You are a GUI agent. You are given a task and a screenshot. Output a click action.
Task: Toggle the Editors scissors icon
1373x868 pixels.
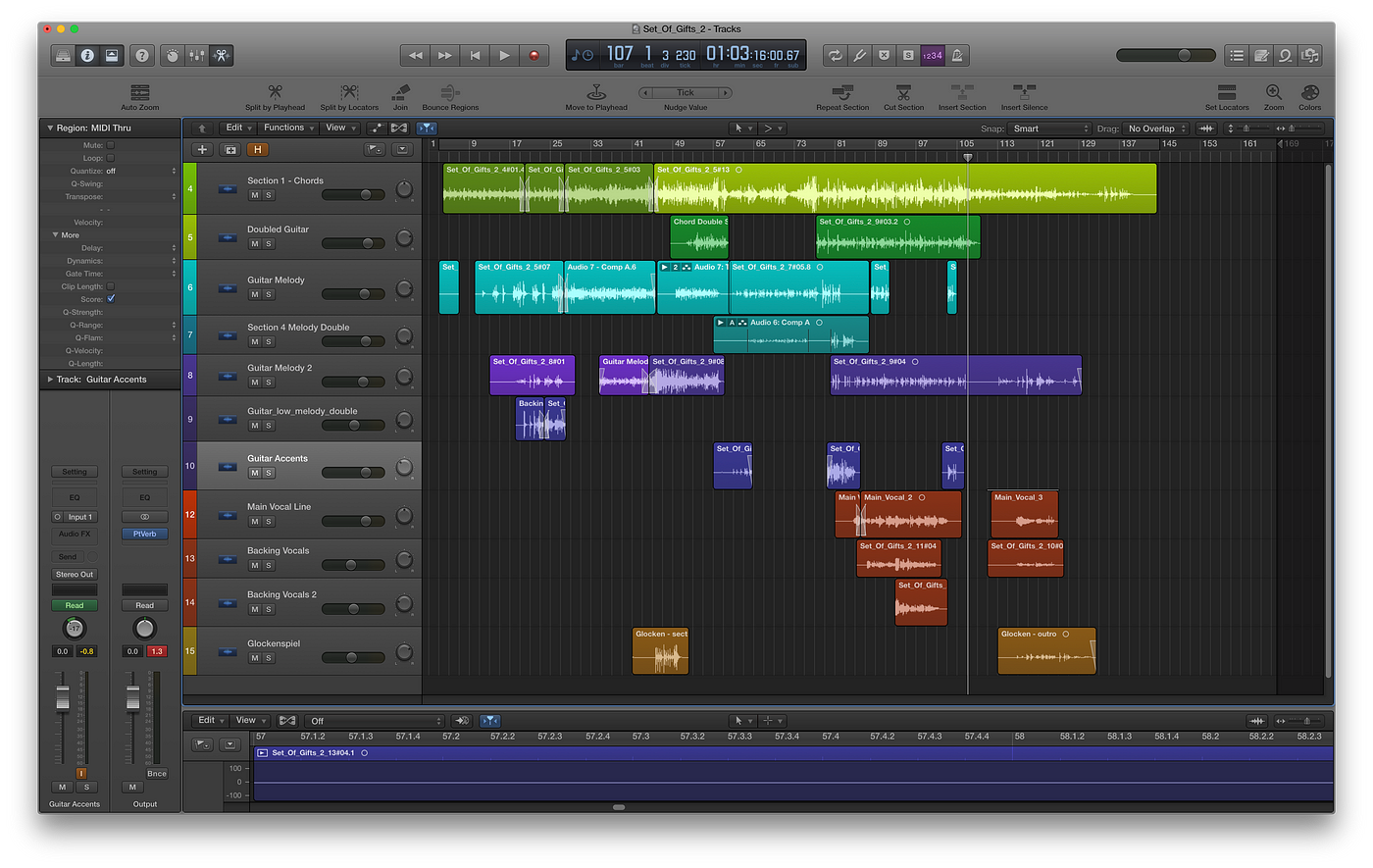pos(222,56)
